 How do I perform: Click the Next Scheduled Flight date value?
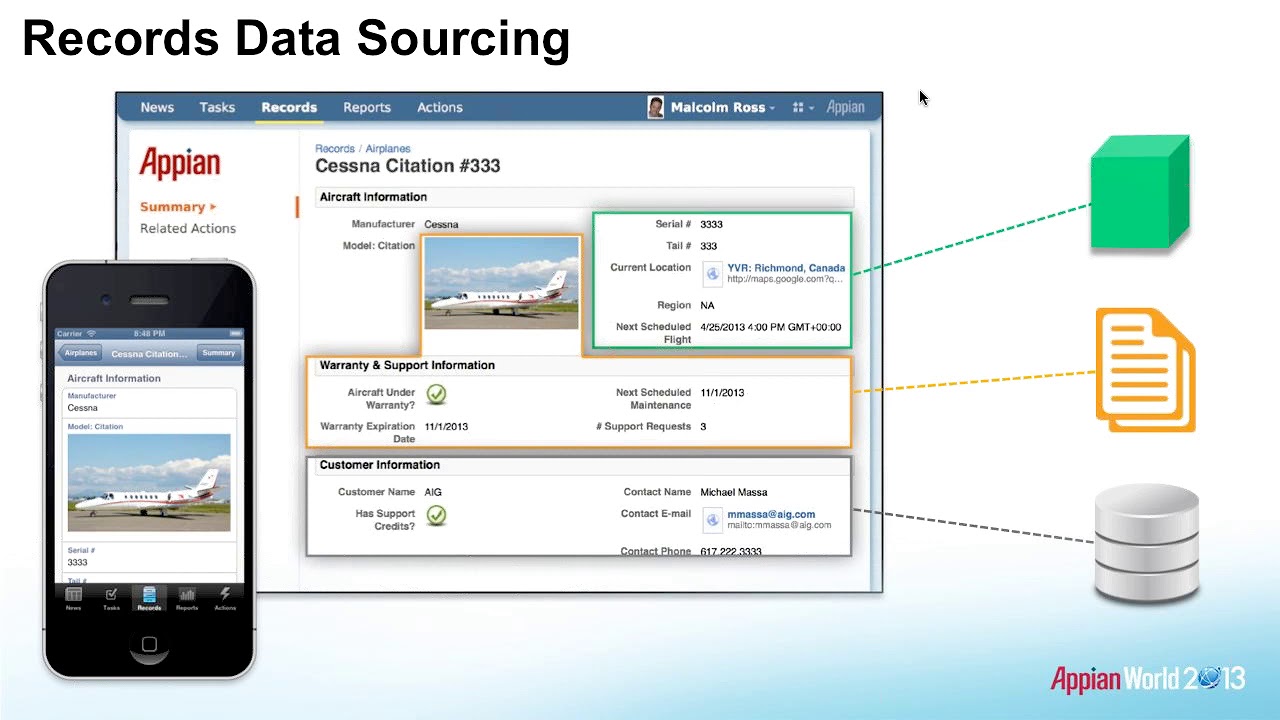[x=771, y=327]
